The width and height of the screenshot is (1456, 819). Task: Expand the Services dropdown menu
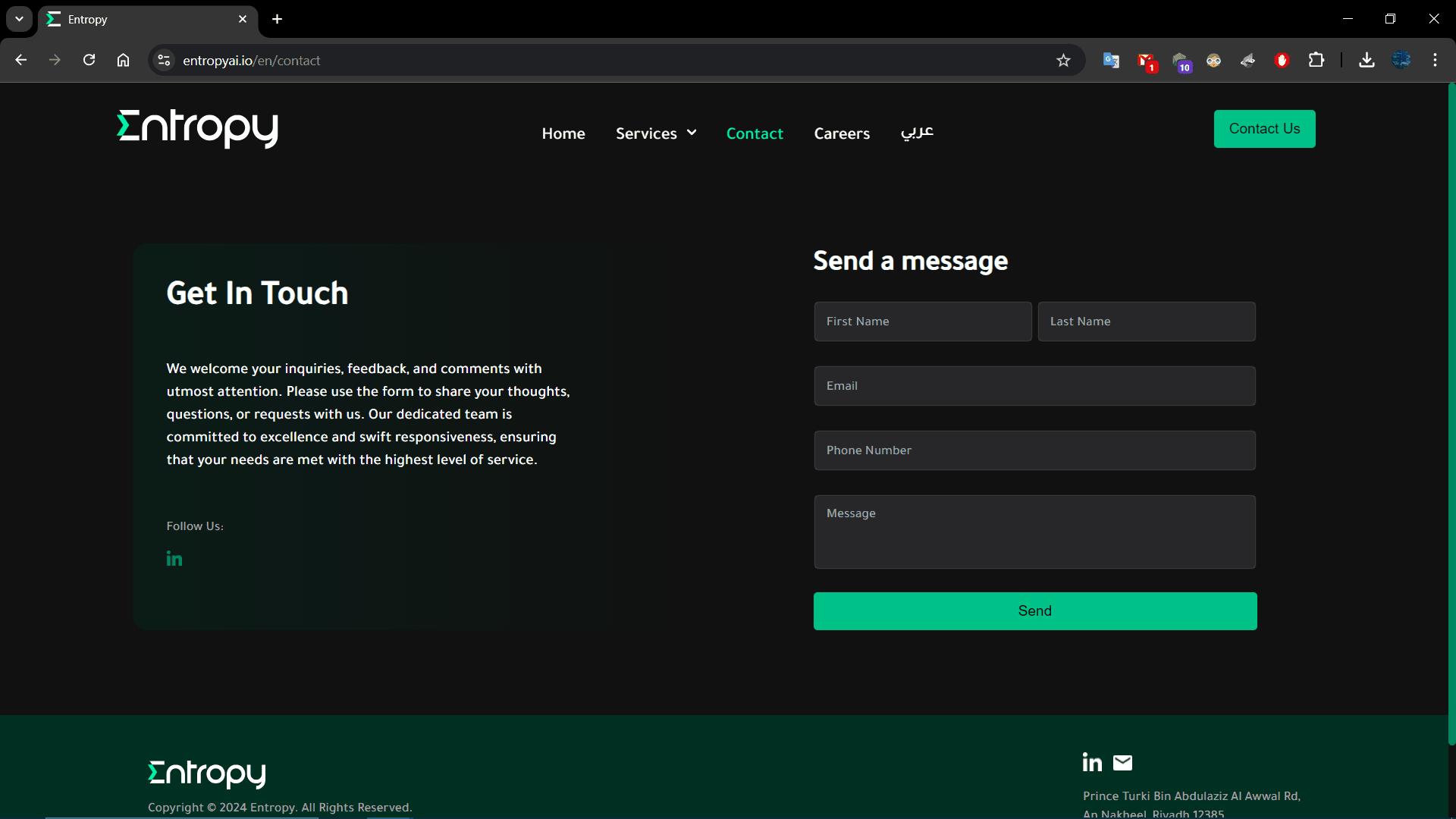[x=656, y=133]
